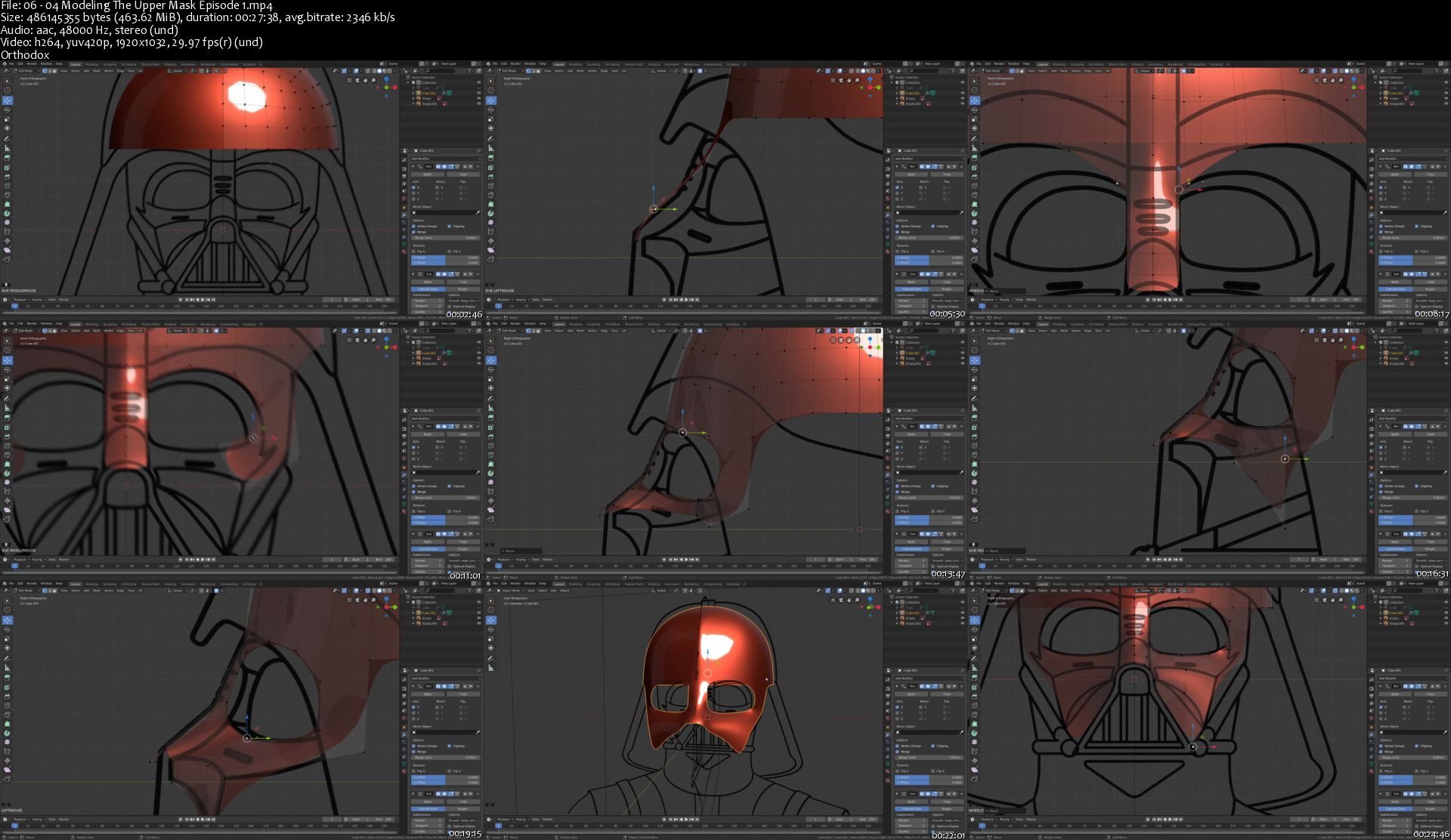Image resolution: width=1451 pixels, height=840 pixels.
Task: Open the video frame stamped 00:05:30
Action: pyautogui.click(x=725, y=190)
